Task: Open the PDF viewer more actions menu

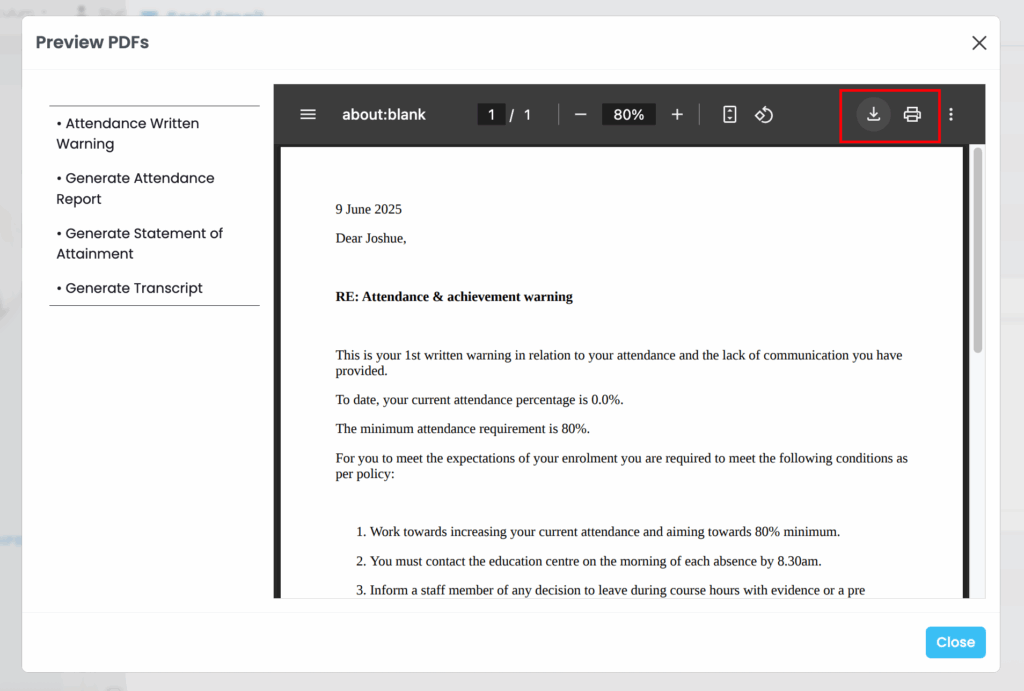Action: click(951, 115)
